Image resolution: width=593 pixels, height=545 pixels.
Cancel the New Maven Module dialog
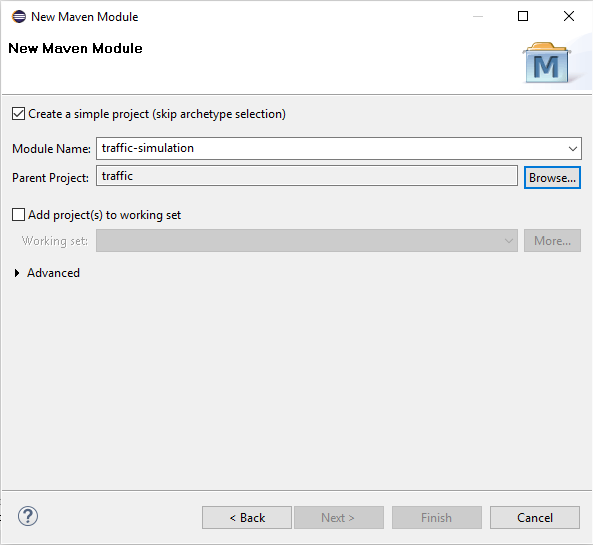535,517
